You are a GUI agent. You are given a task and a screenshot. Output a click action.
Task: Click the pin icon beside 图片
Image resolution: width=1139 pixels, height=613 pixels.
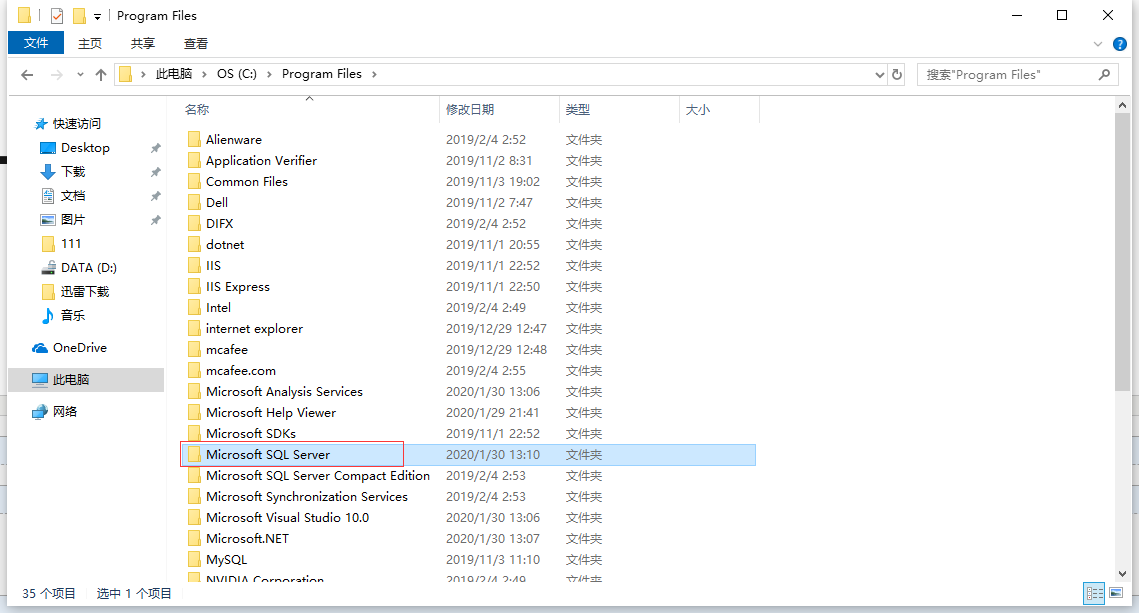[155, 220]
